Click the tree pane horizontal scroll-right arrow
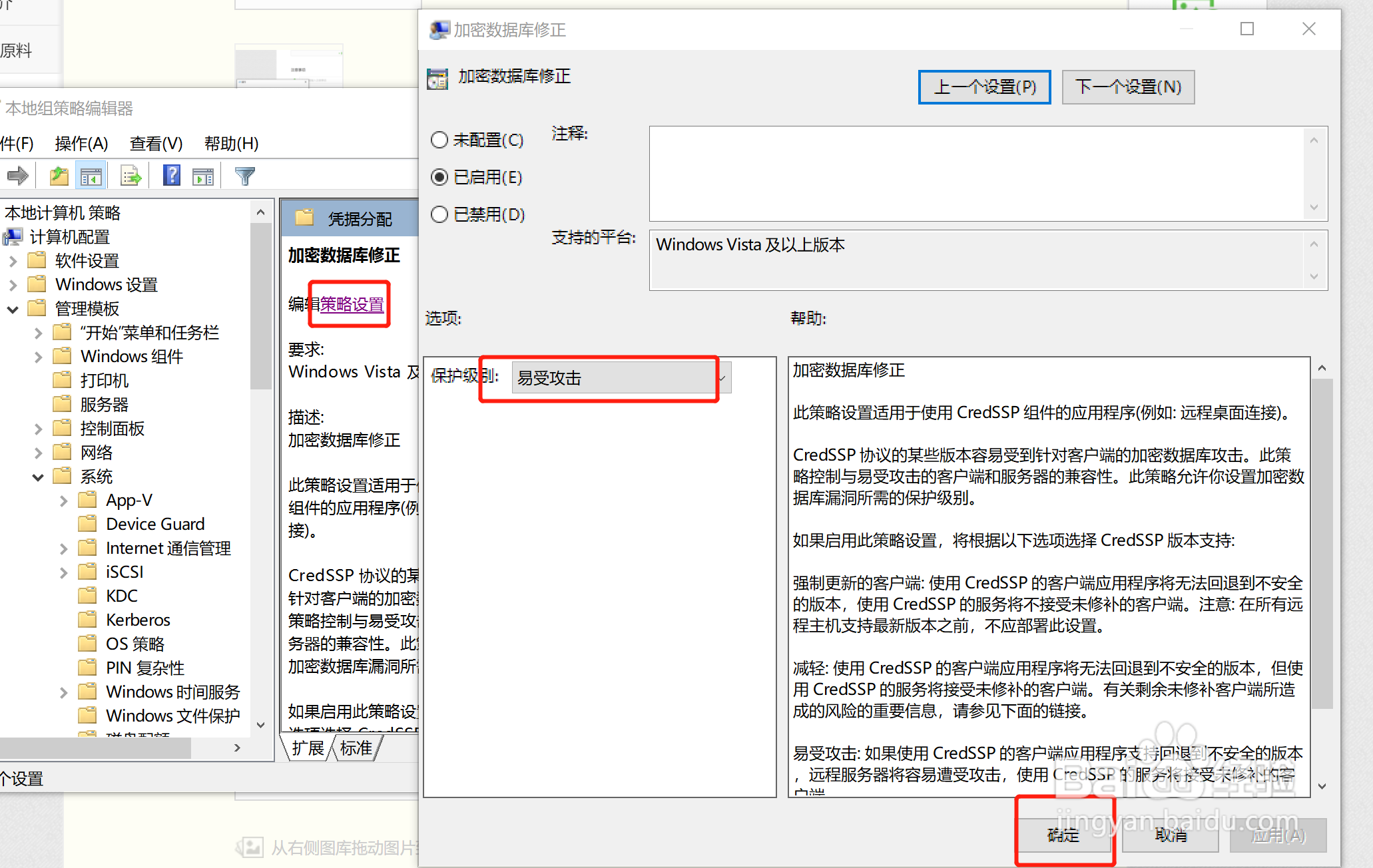 [237, 748]
